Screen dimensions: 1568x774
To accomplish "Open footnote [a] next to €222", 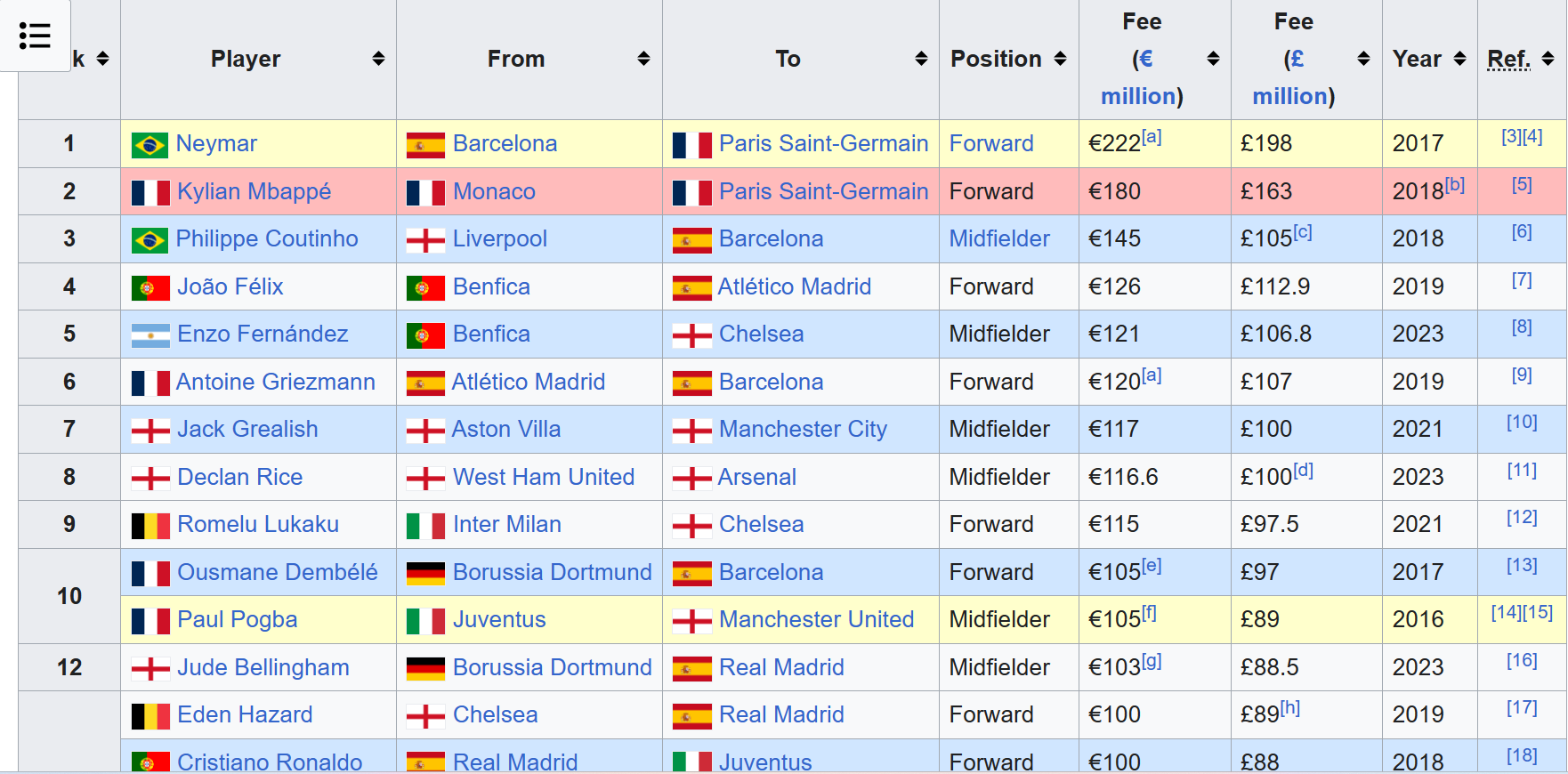I will point(1152,136).
